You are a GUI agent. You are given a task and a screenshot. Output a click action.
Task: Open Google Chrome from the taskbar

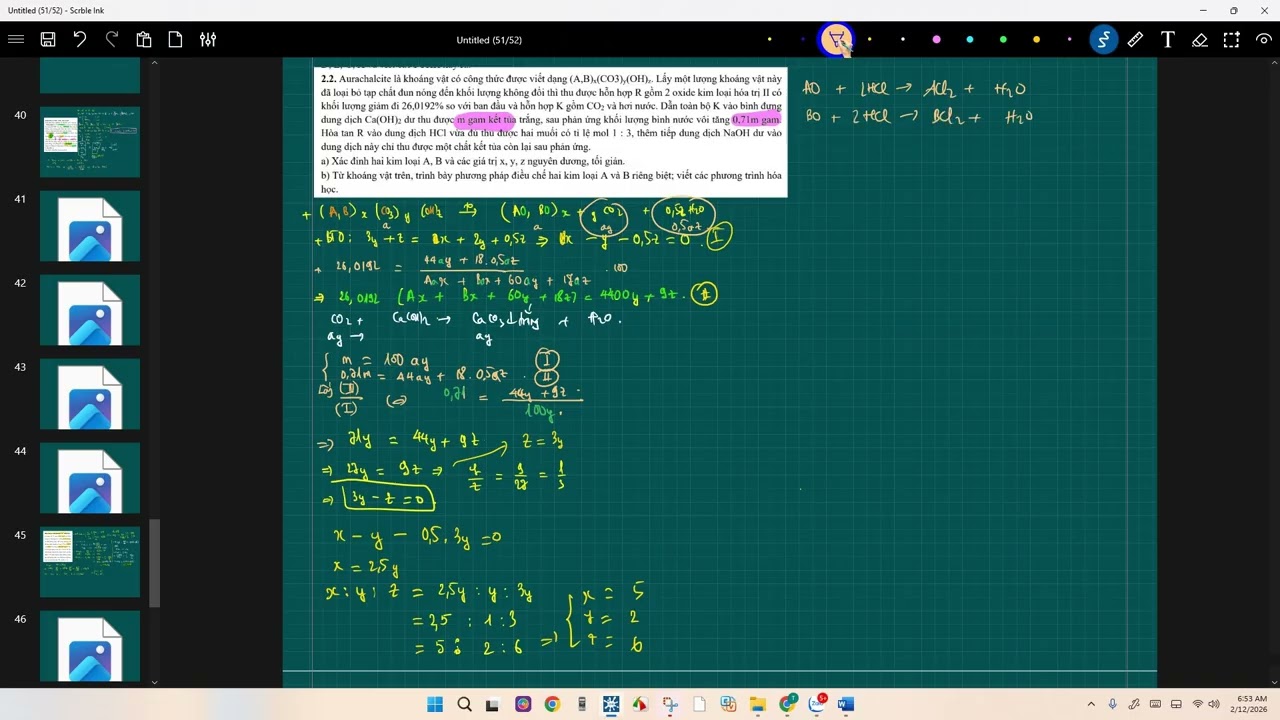552,704
